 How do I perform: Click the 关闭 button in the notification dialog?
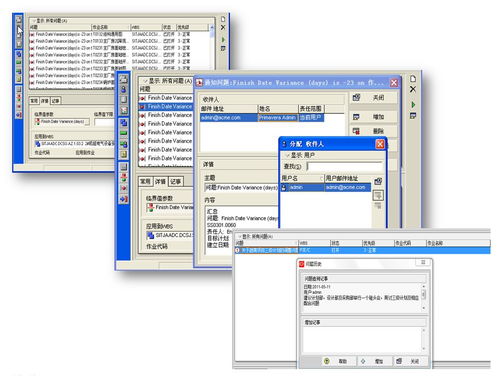[x=373, y=98]
